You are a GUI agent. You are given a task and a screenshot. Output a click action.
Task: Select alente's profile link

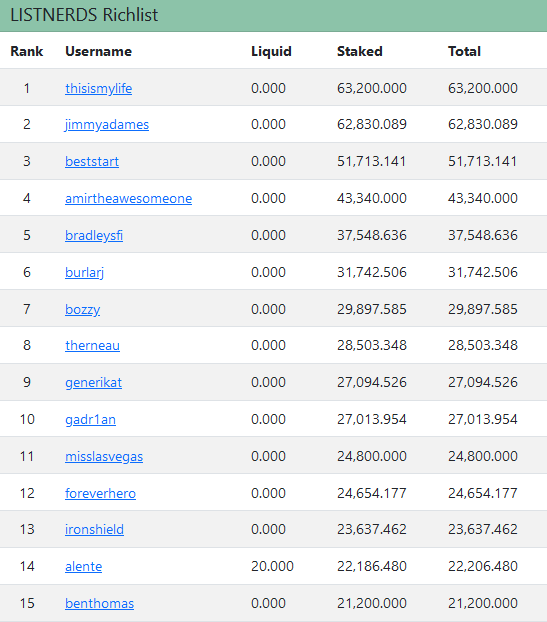[x=84, y=566]
